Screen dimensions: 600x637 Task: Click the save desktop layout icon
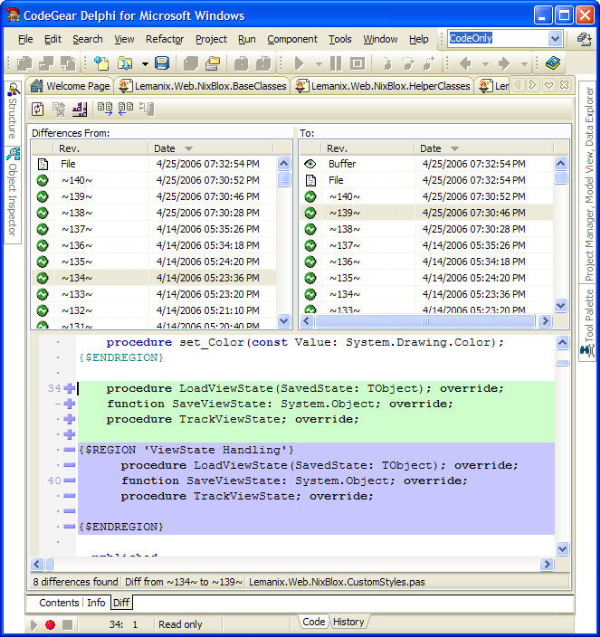[584, 39]
